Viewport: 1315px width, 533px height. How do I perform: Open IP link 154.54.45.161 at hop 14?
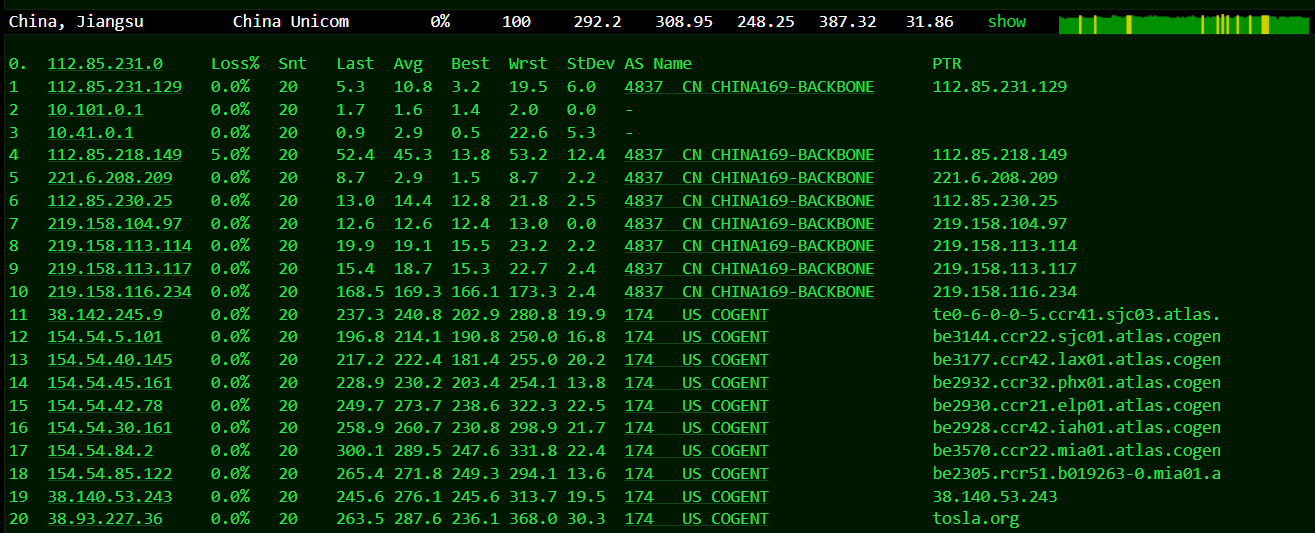click(110, 383)
